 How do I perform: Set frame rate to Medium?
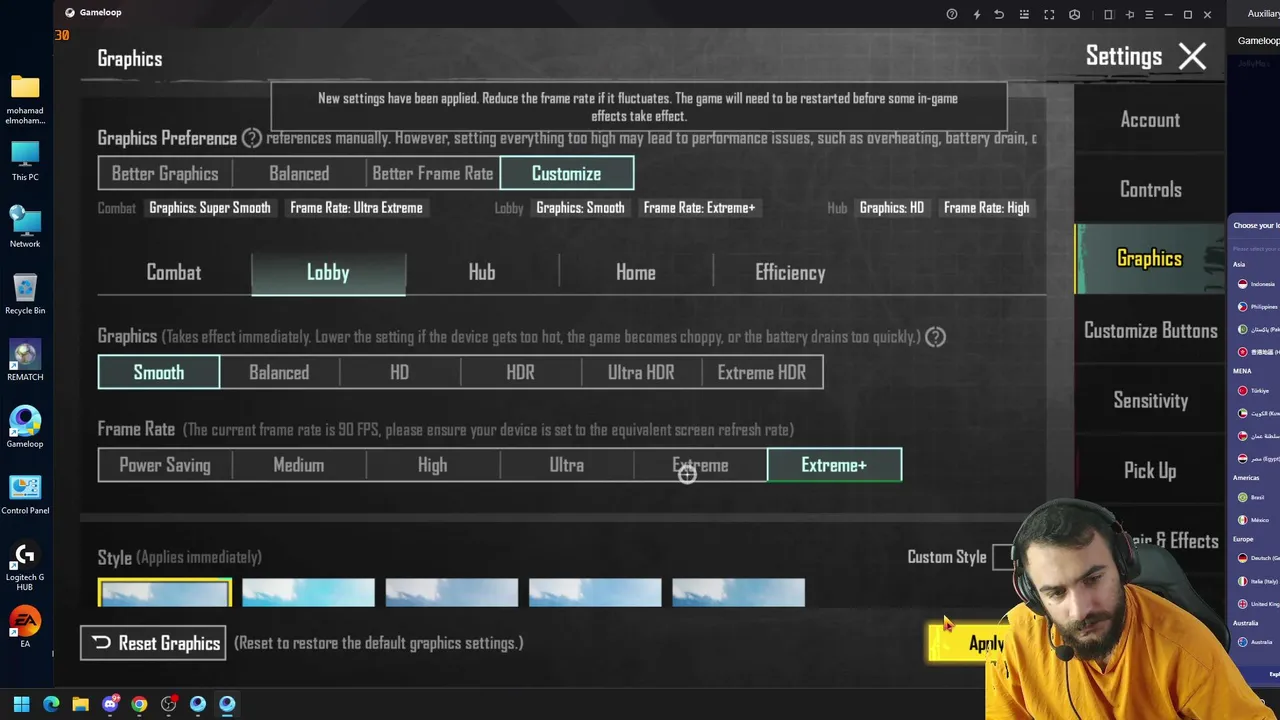tap(299, 465)
